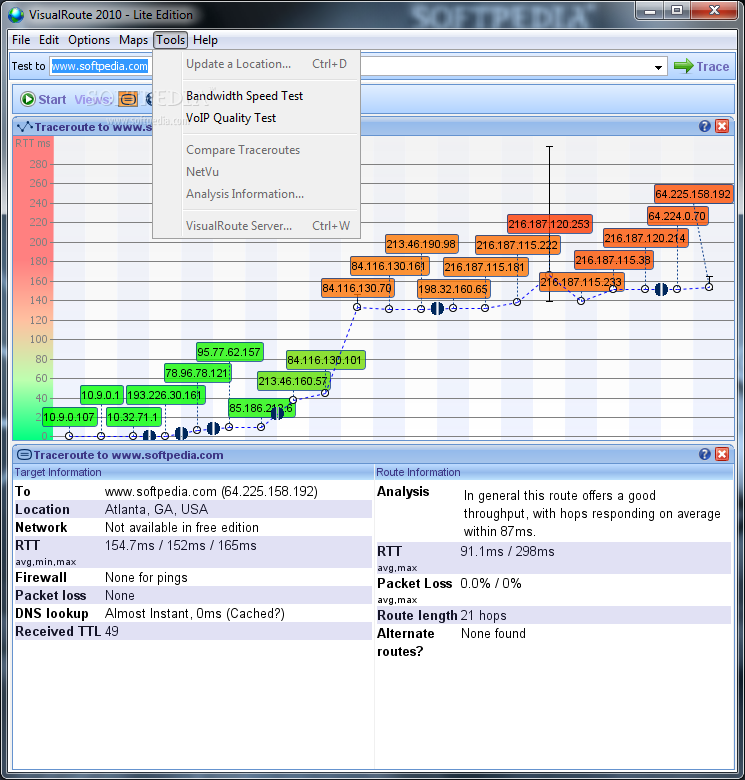Select hop label 64.225.158.192
This screenshot has width=745, height=780.
click(693, 194)
